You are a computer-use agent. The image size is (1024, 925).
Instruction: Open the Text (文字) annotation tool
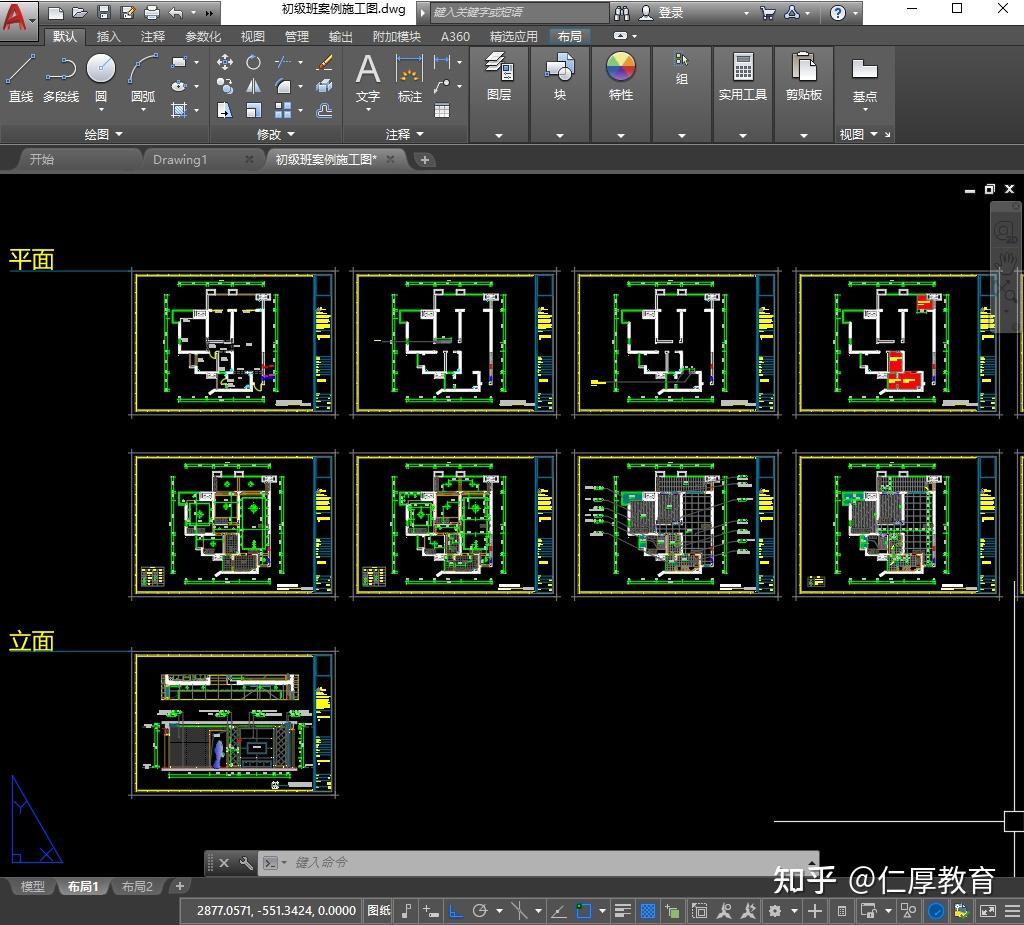[x=368, y=79]
